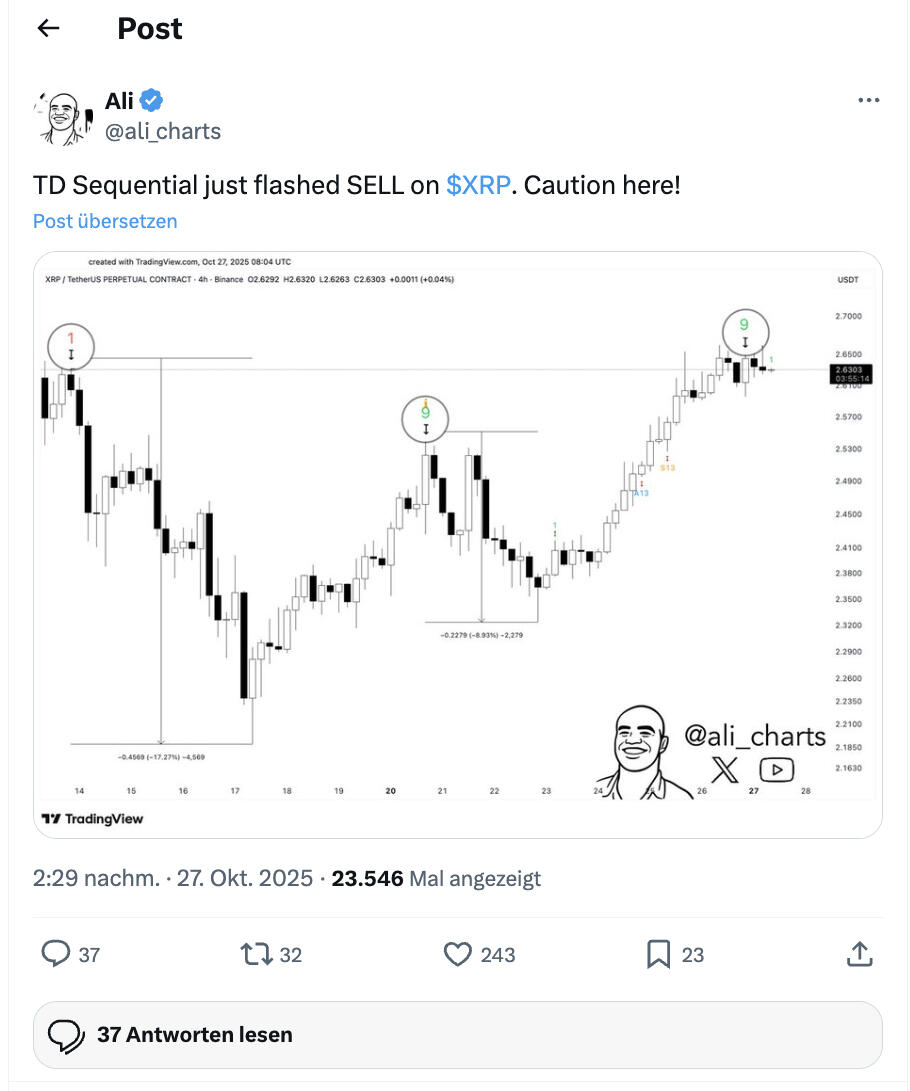Click the "Post" header title
Image resolution: width=910 pixels, height=1091 pixels.
[150, 29]
